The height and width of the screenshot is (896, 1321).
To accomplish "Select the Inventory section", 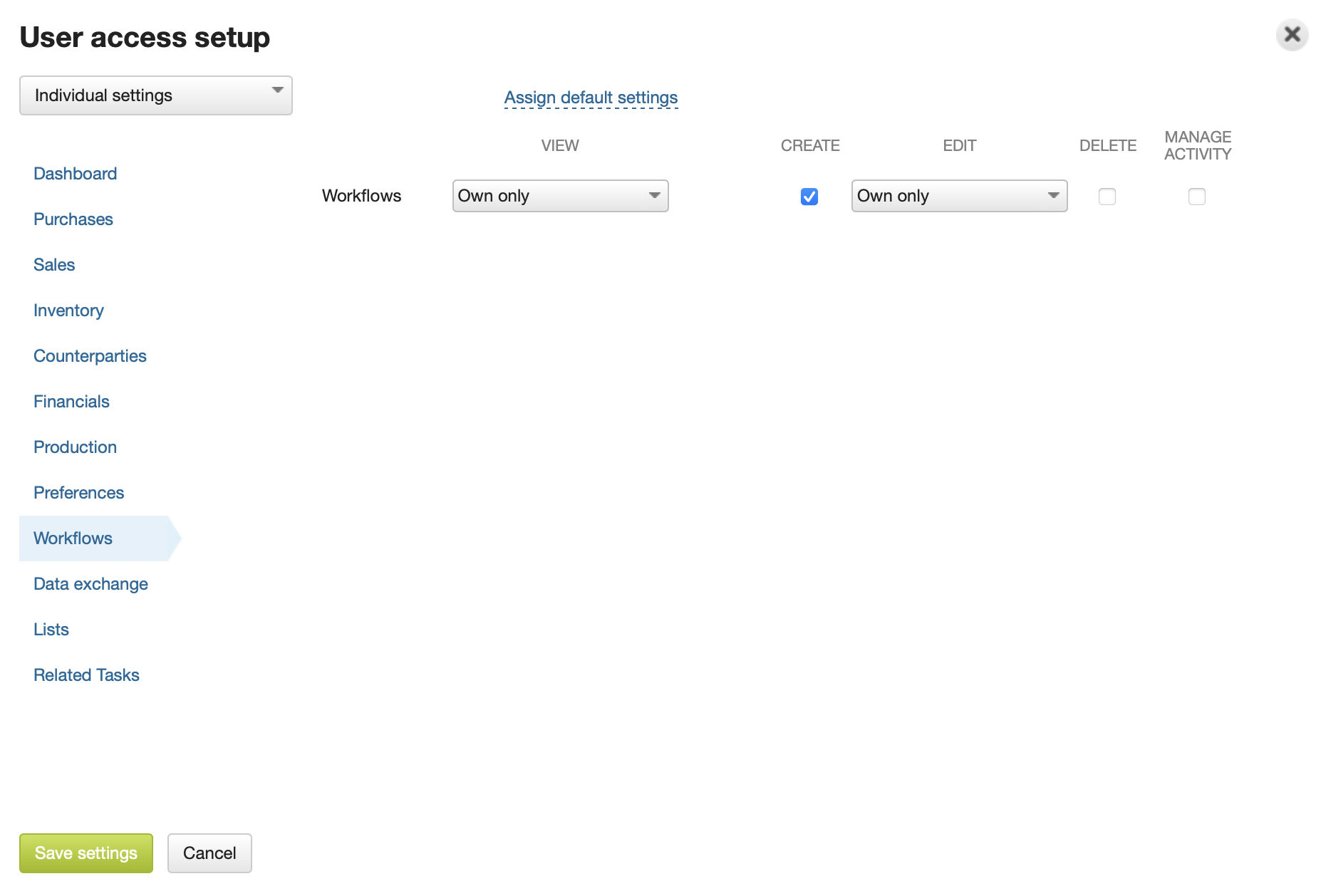I will click(x=68, y=311).
